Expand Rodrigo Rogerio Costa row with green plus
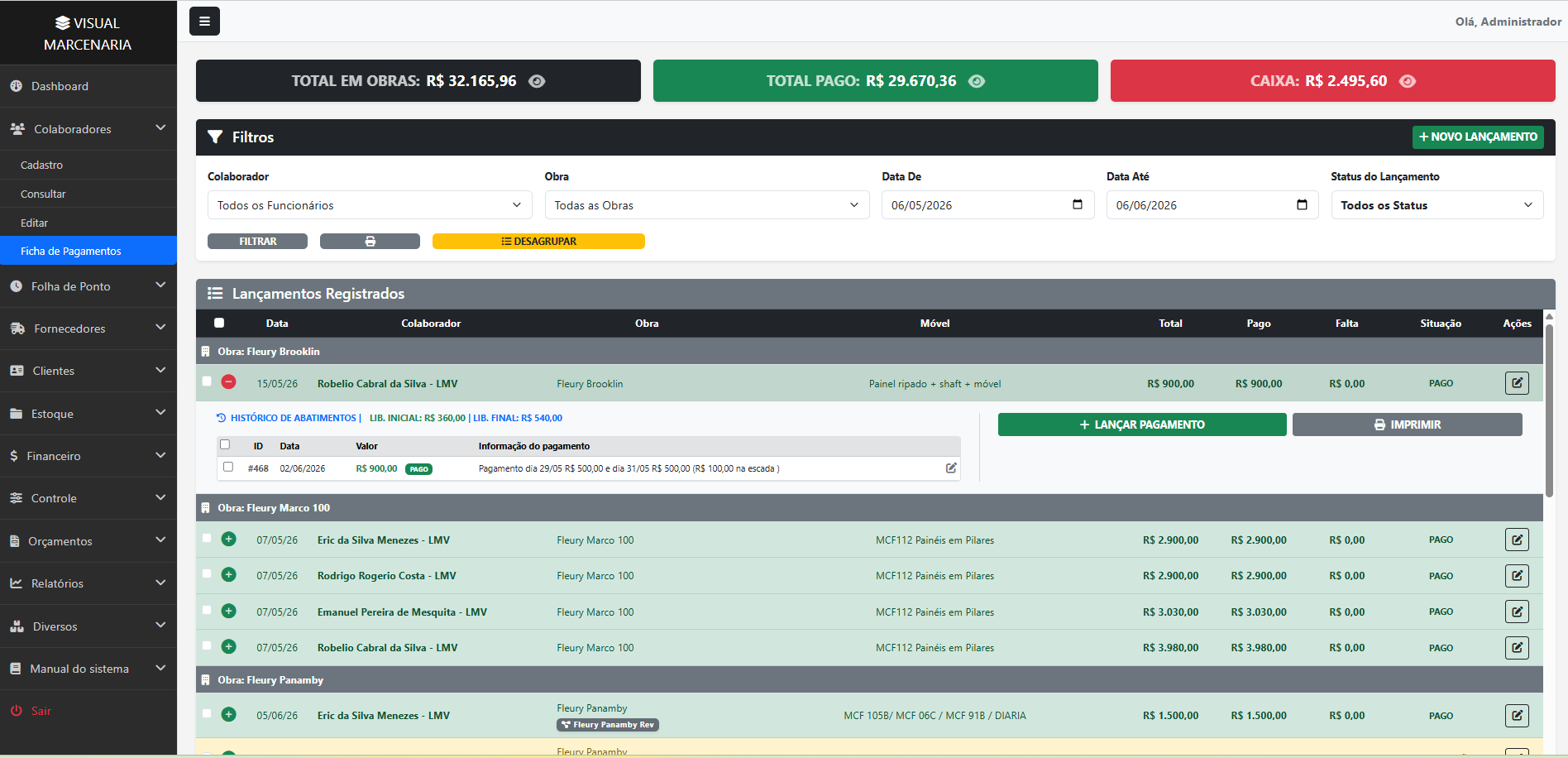This screenshot has width=1568, height=758. pos(229,575)
